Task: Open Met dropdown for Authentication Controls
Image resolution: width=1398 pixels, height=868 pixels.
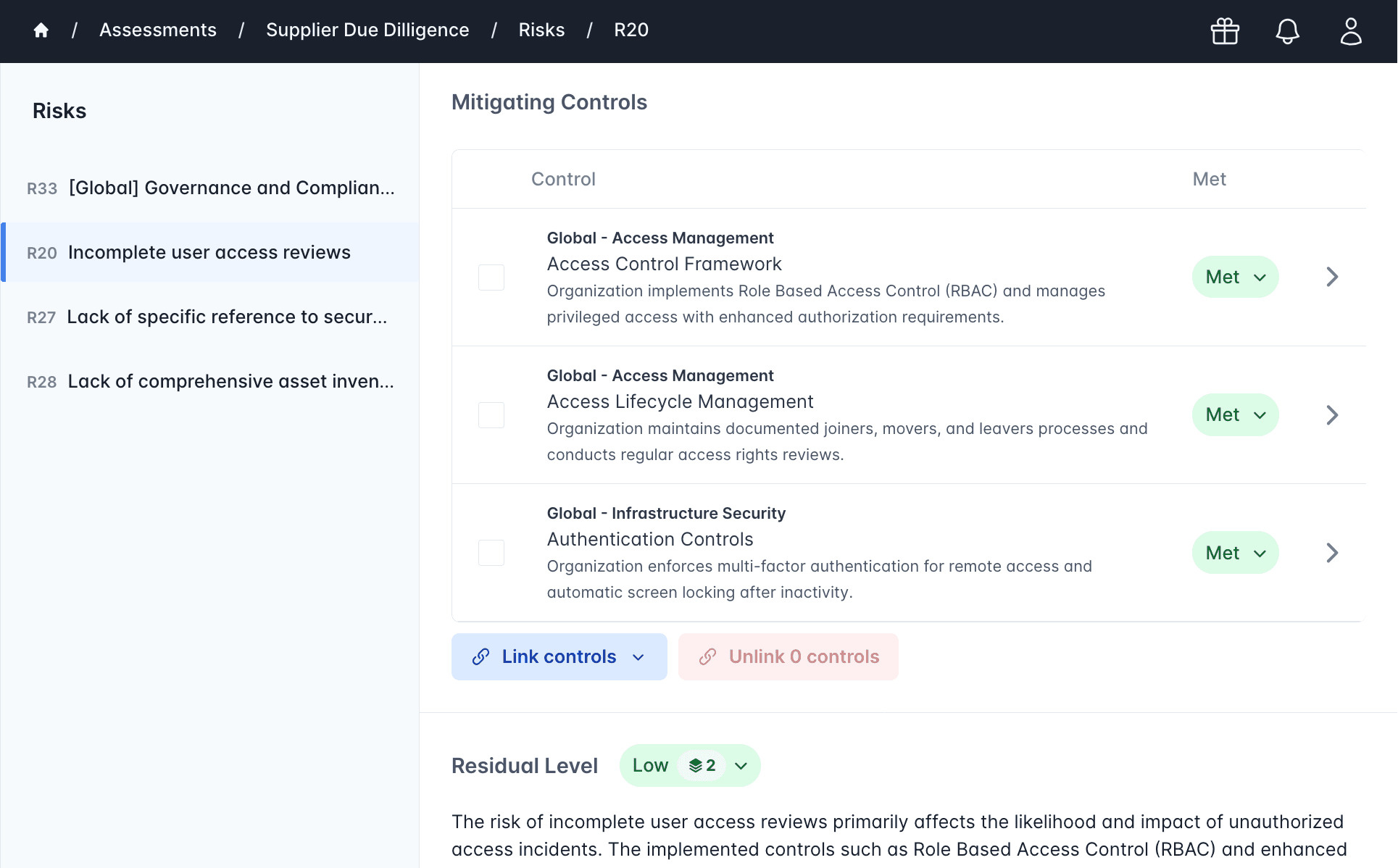Action: (x=1235, y=553)
